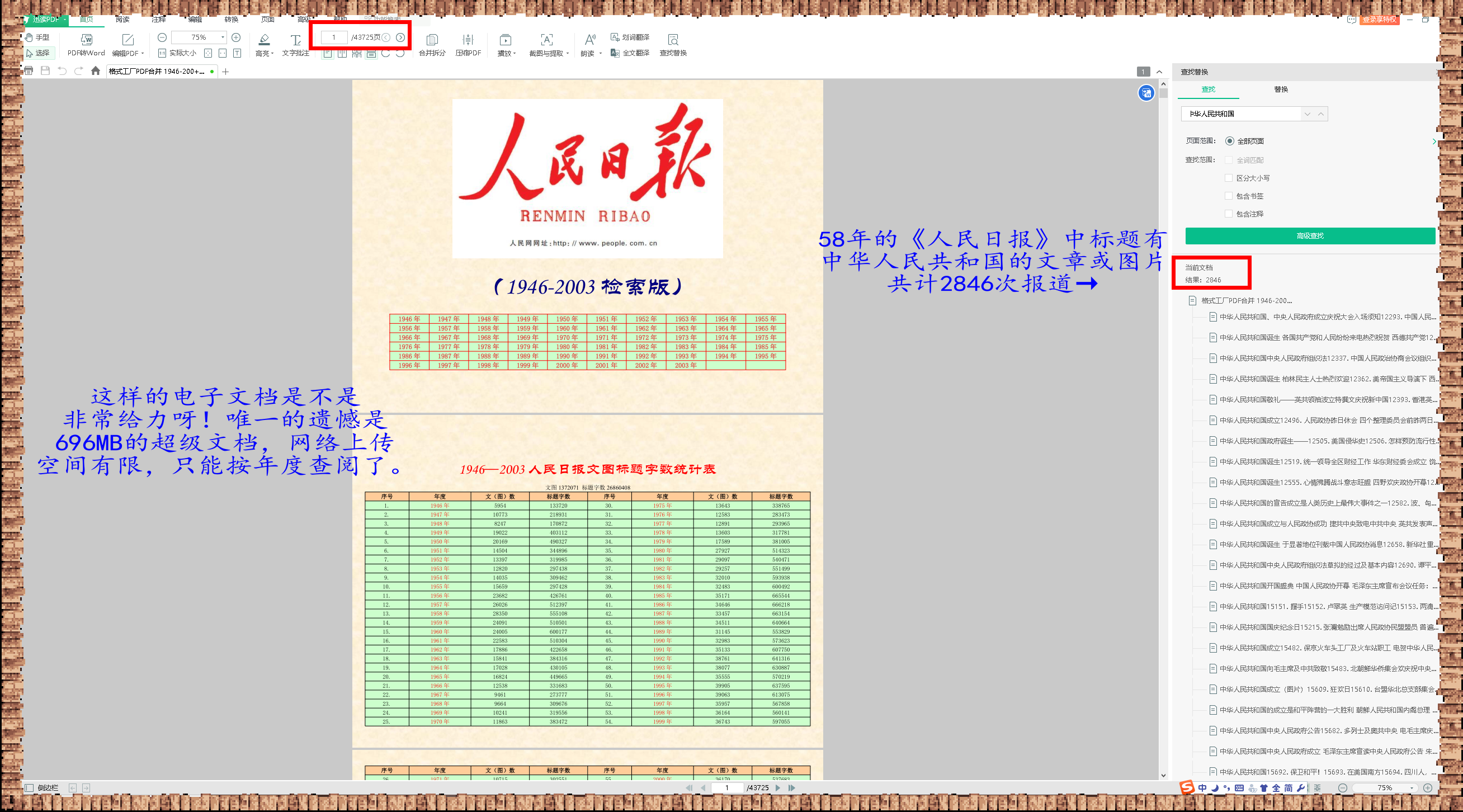Go to next page using arrow icon

pos(400,37)
